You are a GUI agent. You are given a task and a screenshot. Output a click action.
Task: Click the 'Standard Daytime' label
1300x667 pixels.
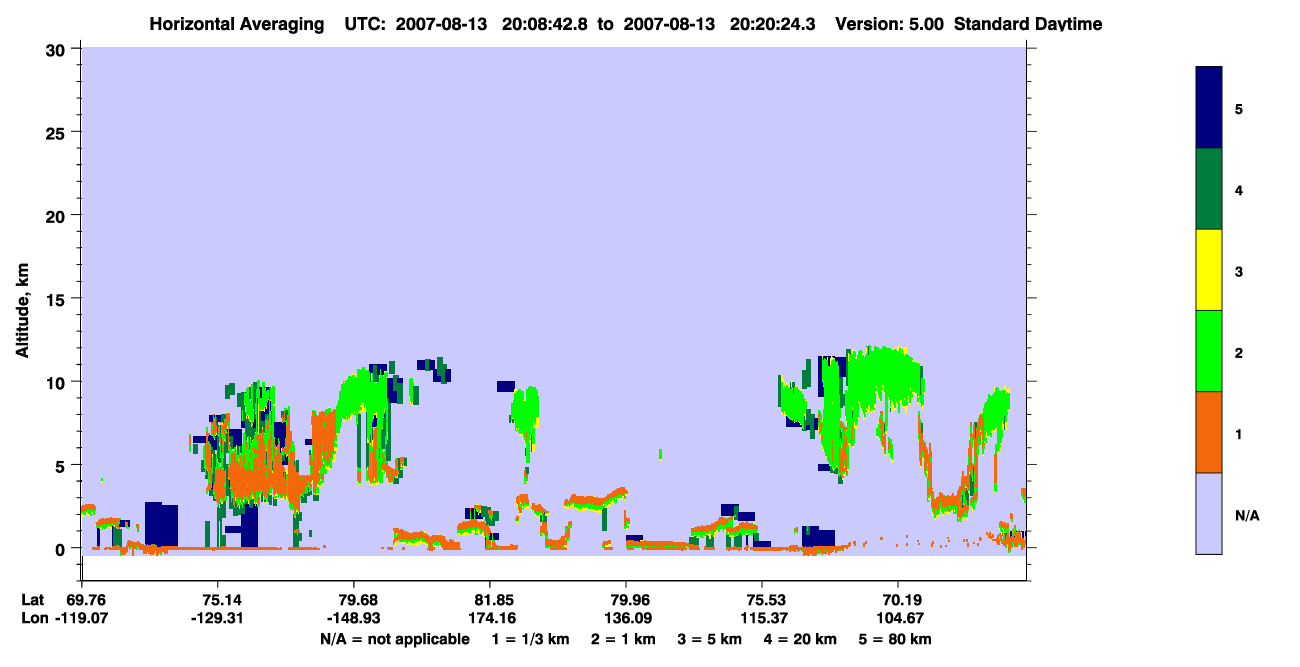1028,24
